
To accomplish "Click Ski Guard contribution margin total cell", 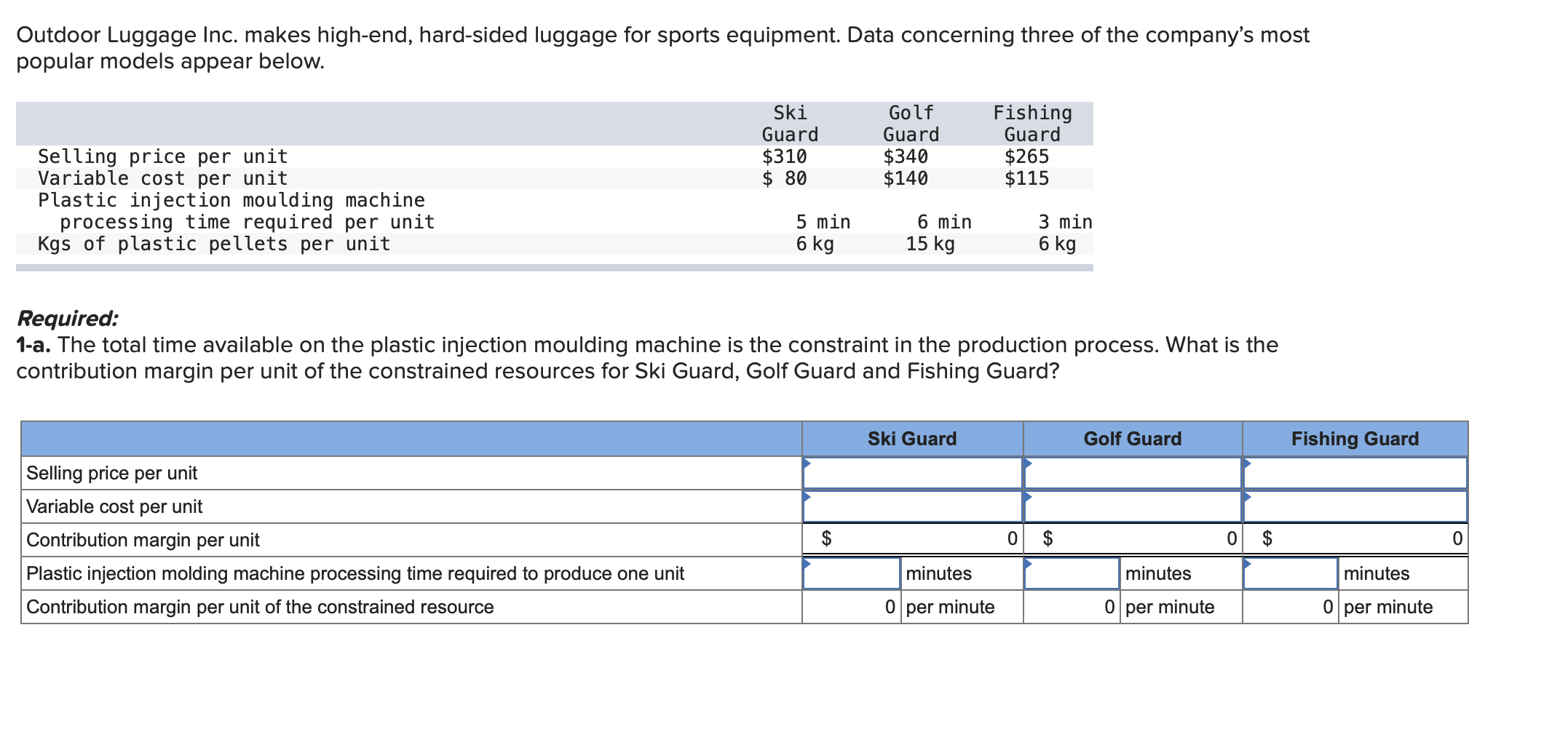I will pos(913,539).
